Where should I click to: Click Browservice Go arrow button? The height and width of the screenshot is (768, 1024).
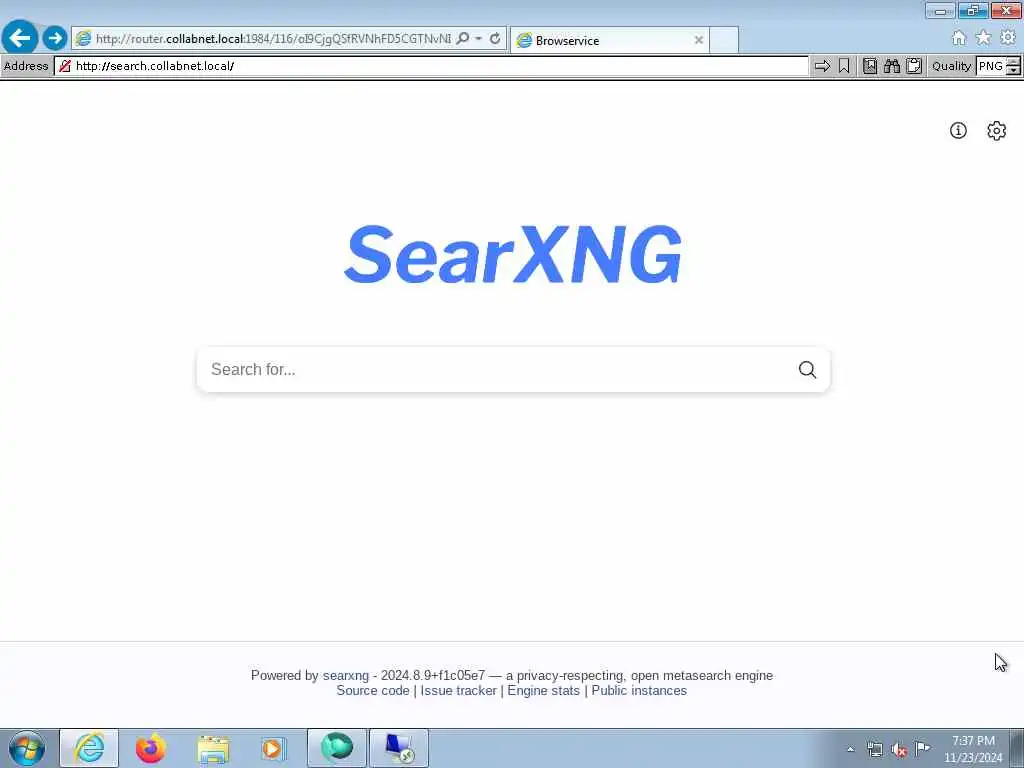tap(822, 66)
